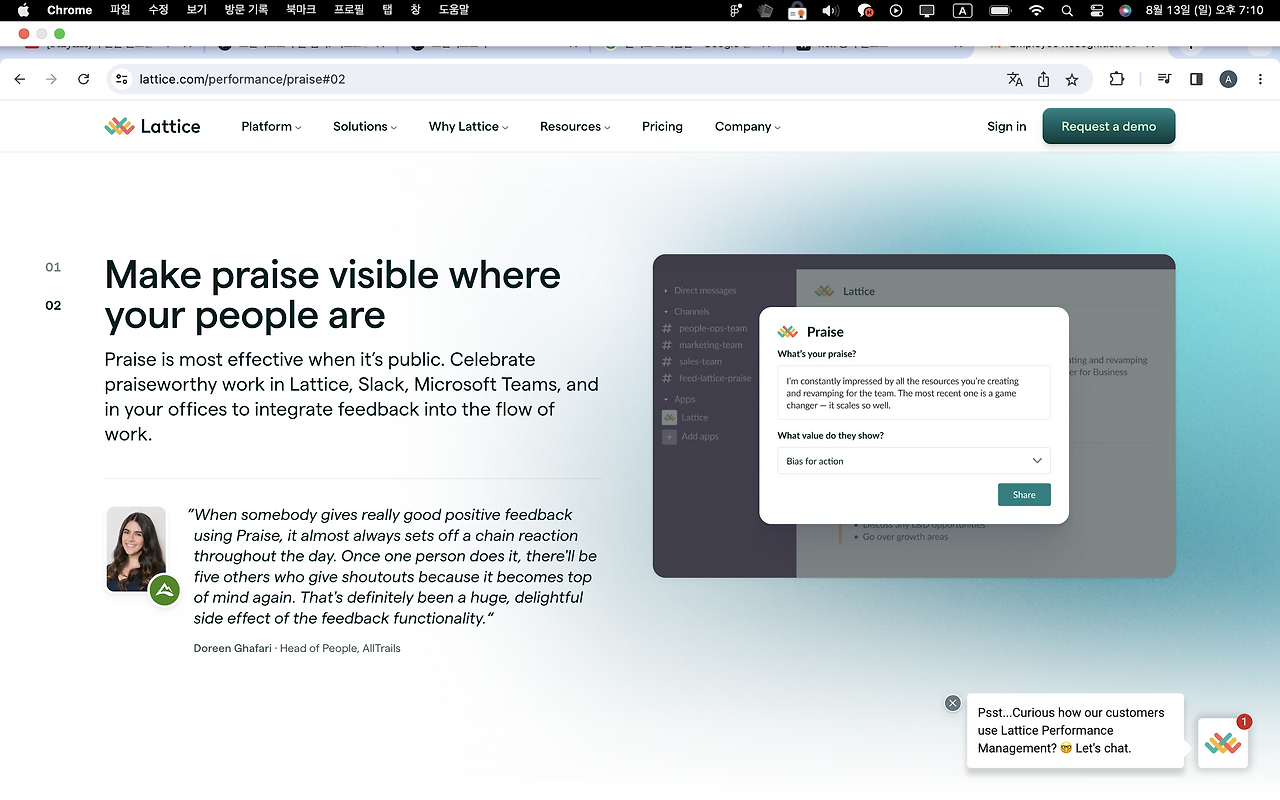Click the address bar URL
The image size is (1280, 800).
pos(242,79)
